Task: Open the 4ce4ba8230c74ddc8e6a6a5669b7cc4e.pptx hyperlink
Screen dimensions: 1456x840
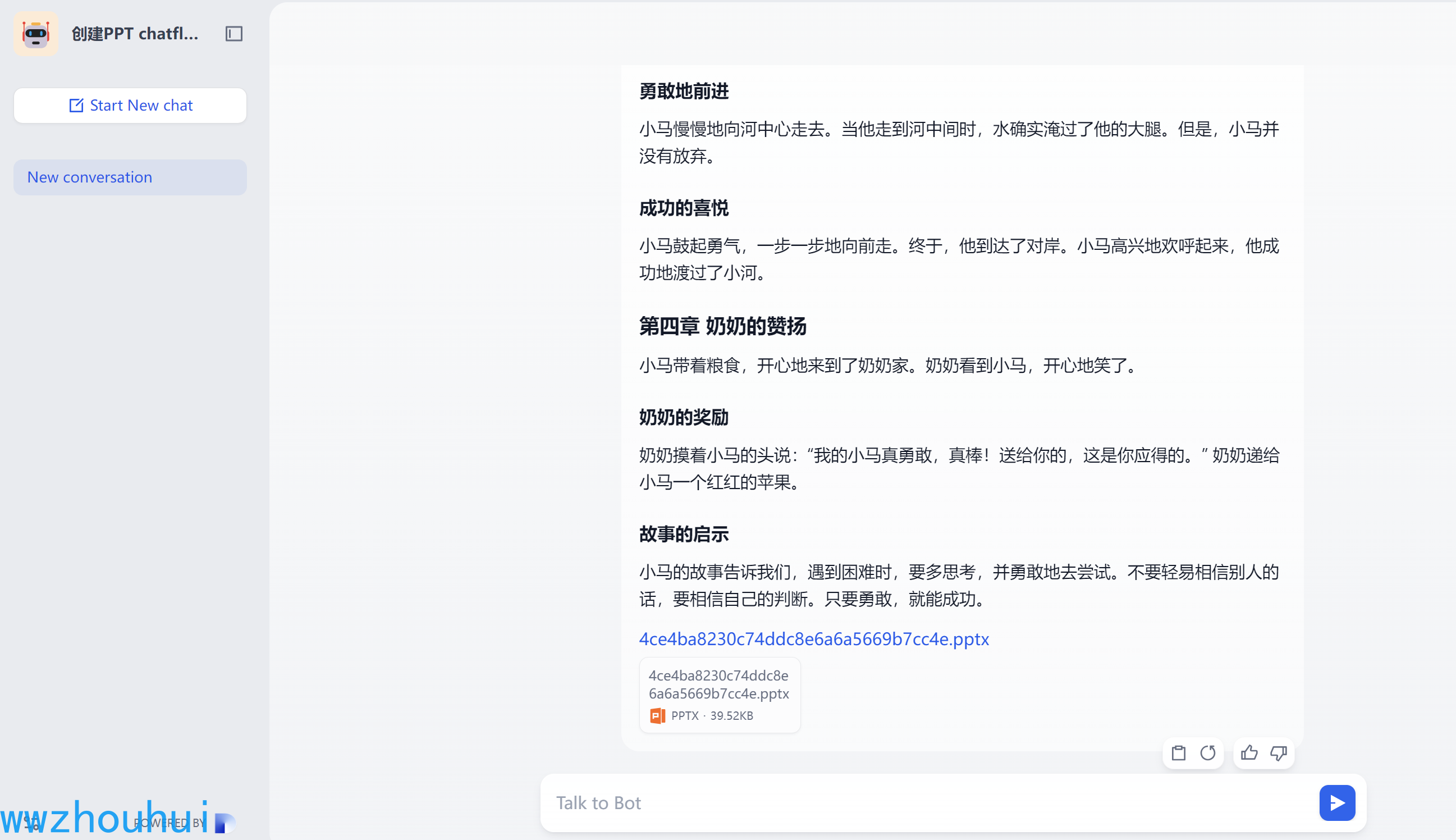Action: pos(814,639)
